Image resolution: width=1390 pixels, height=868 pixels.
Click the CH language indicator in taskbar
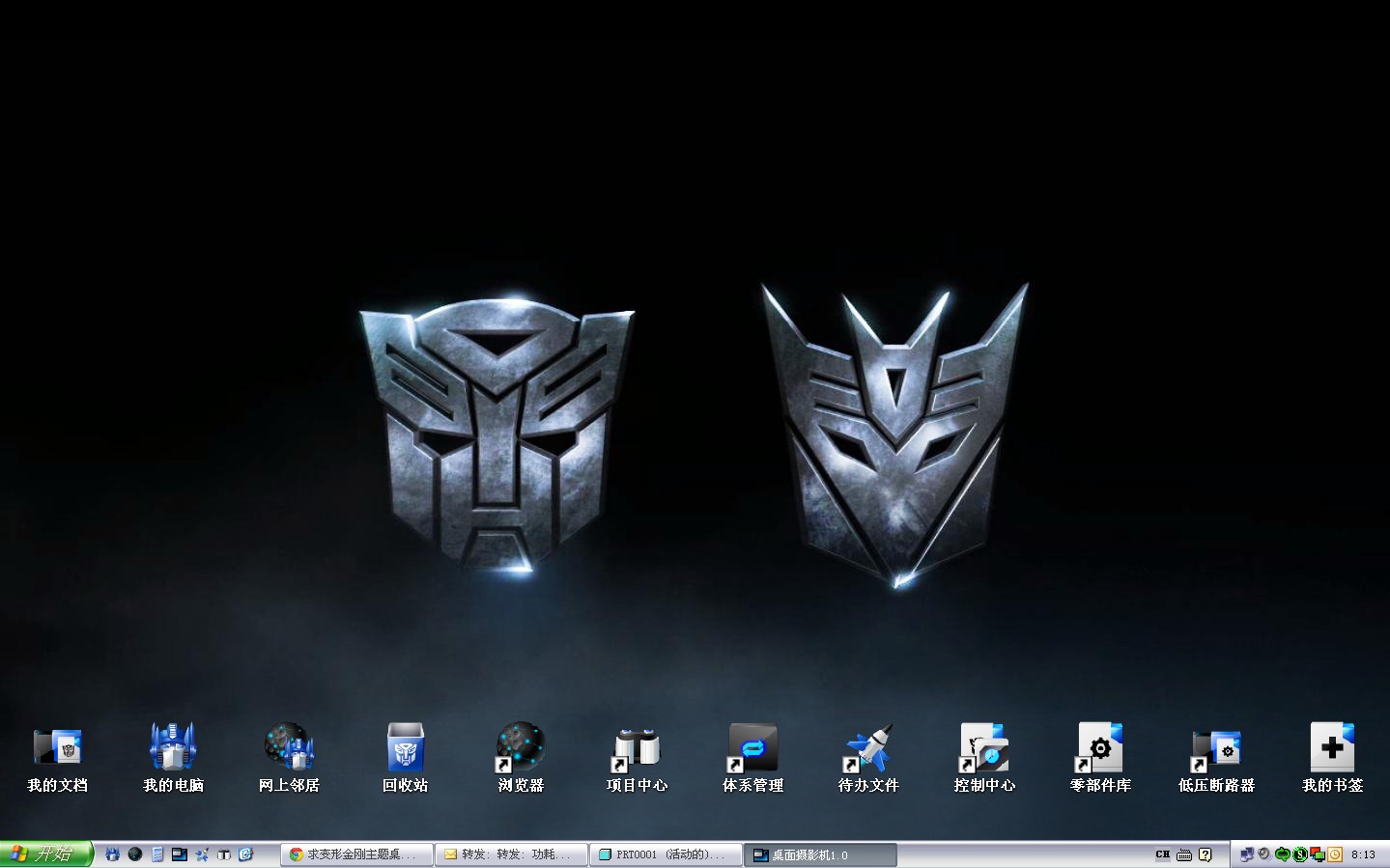(1162, 854)
